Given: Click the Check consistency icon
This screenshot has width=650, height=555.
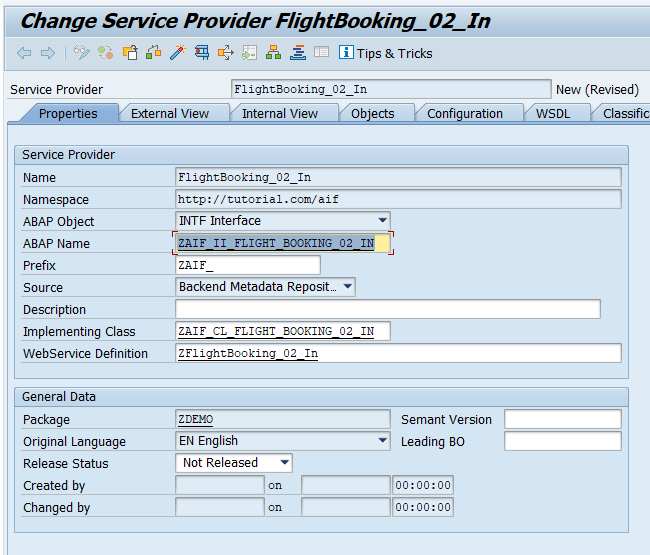Looking at the screenshot, I should pos(153,53).
